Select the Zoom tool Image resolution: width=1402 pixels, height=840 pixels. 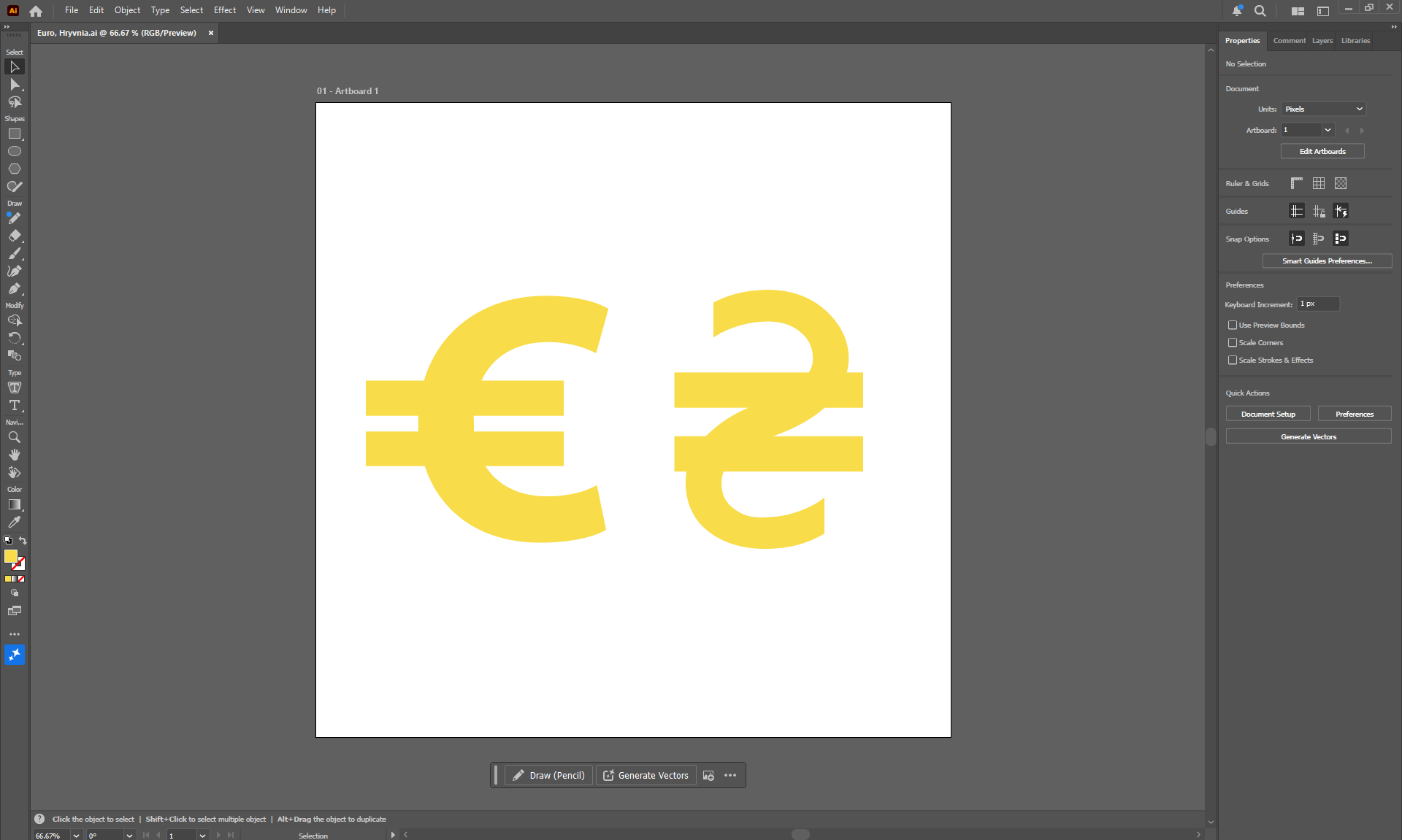pos(14,438)
